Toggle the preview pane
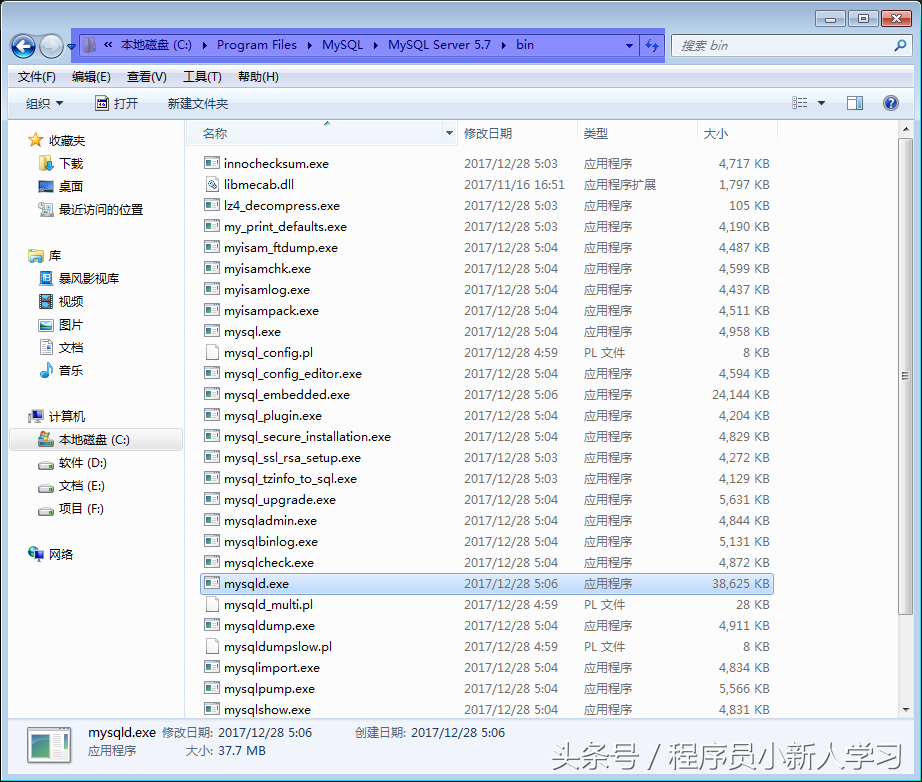The image size is (922, 782). pyautogui.click(x=854, y=102)
